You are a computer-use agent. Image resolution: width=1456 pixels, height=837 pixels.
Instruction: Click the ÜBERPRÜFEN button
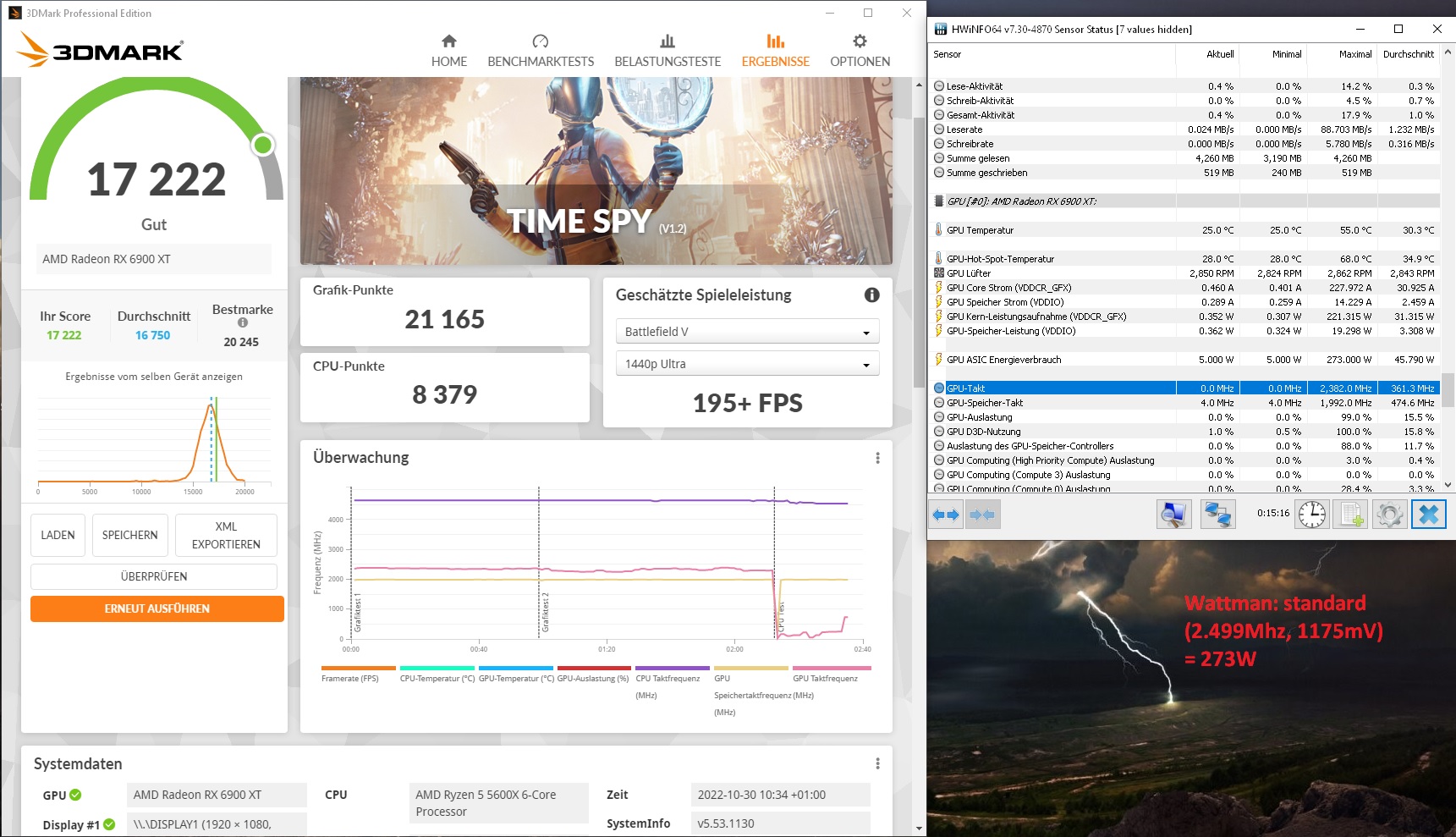pyautogui.click(x=154, y=576)
